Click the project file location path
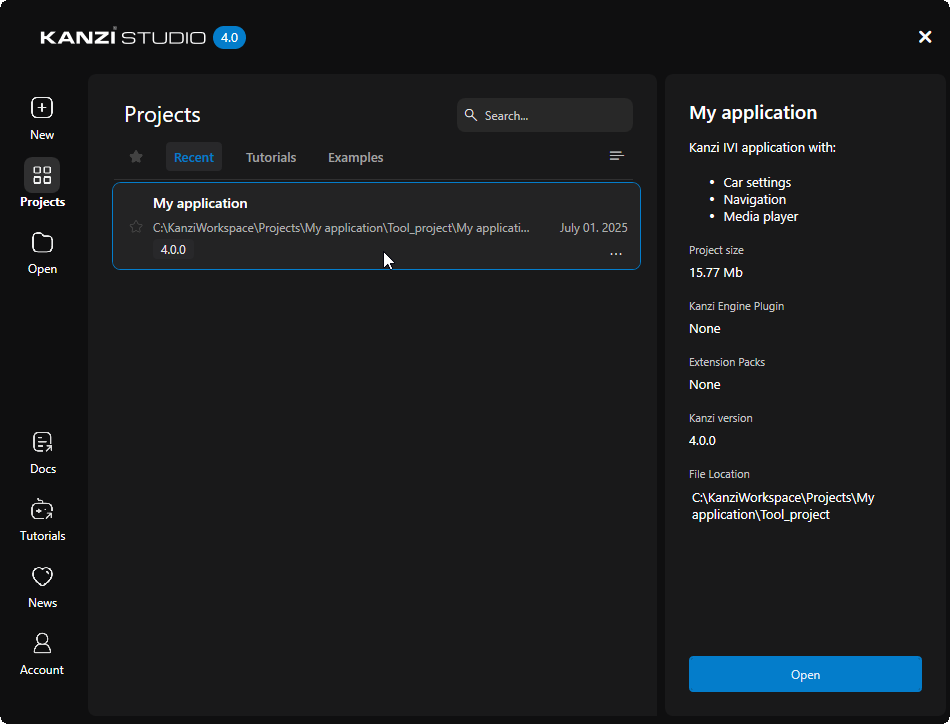The width and height of the screenshot is (950, 724). (x=782, y=506)
